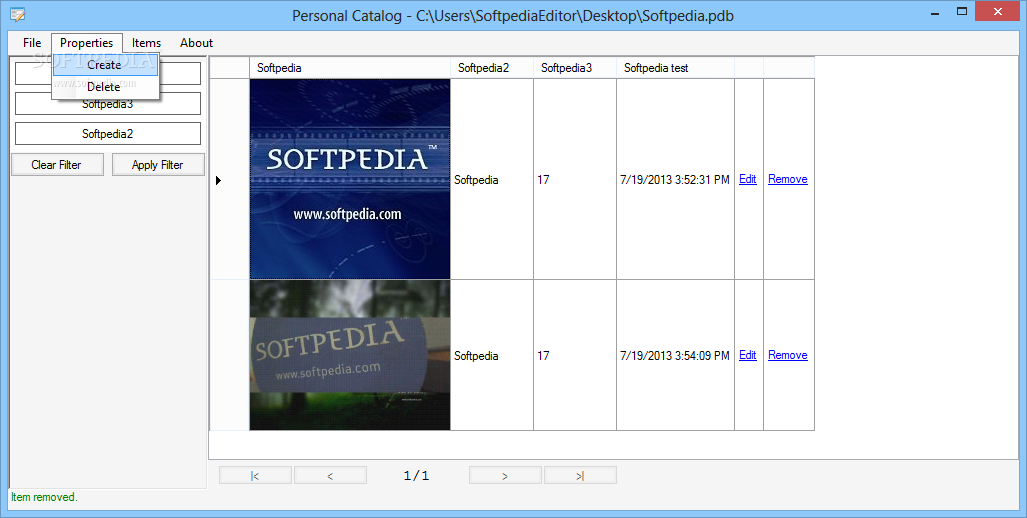Click the 17 cell in second row
Image resolution: width=1027 pixels, height=518 pixels.
click(x=575, y=355)
